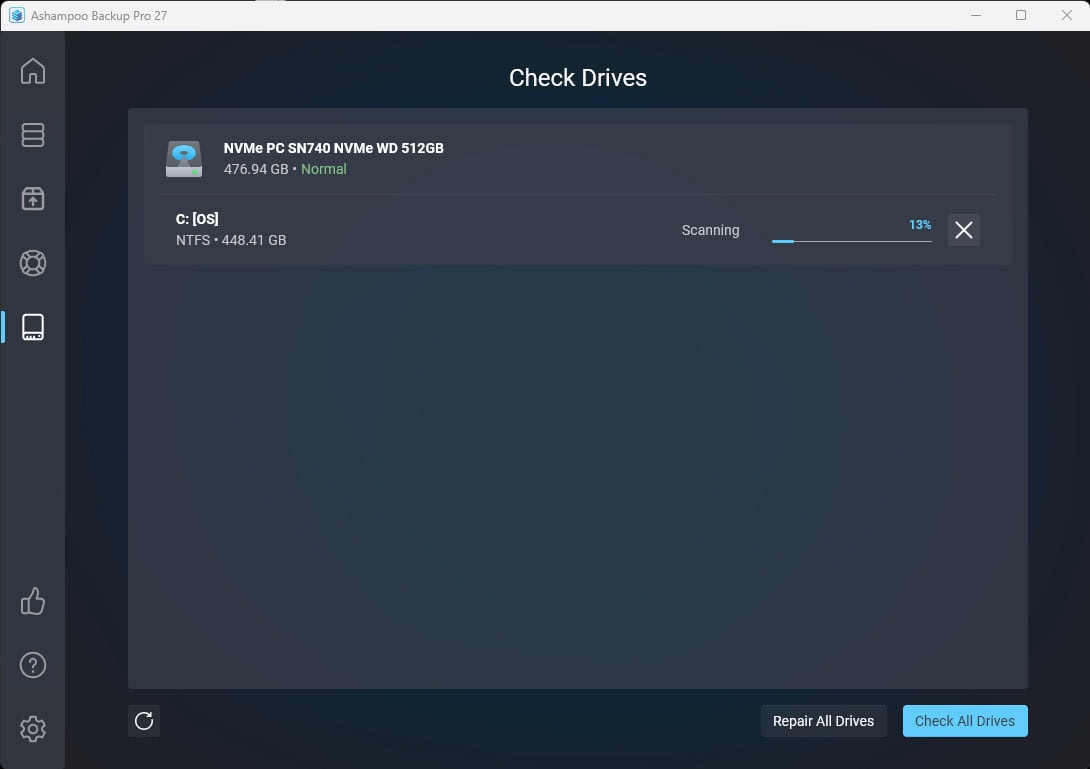Click the Scanning status label

(x=710, y=230)
